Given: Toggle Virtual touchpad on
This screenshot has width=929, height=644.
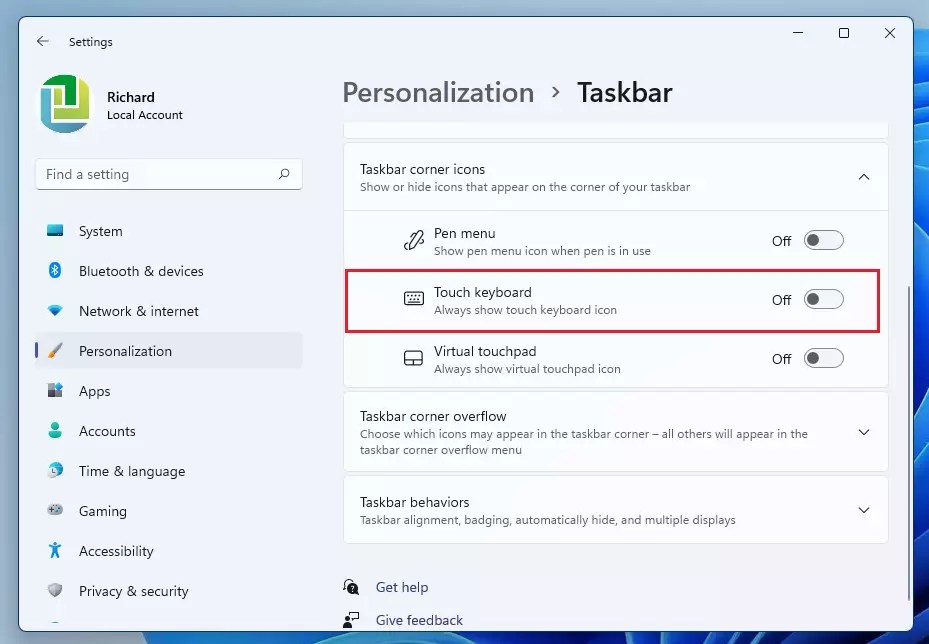Looking at the screenshot, I should pyautogui.click(x=823, y=358).
